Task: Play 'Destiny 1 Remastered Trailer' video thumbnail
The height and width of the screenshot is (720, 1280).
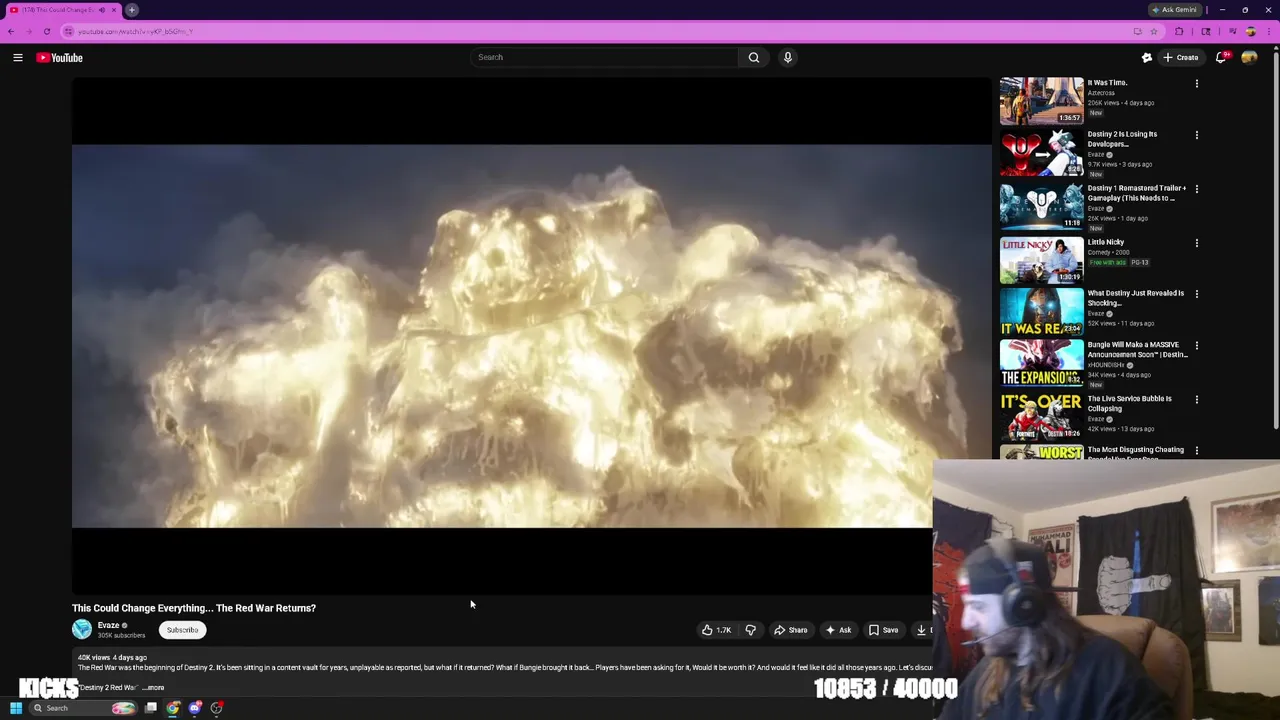Action: [1041, 207]
